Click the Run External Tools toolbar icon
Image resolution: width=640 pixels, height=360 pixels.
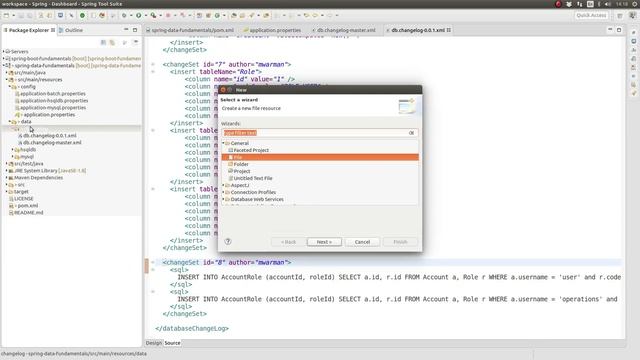click(x=153, y=16)
